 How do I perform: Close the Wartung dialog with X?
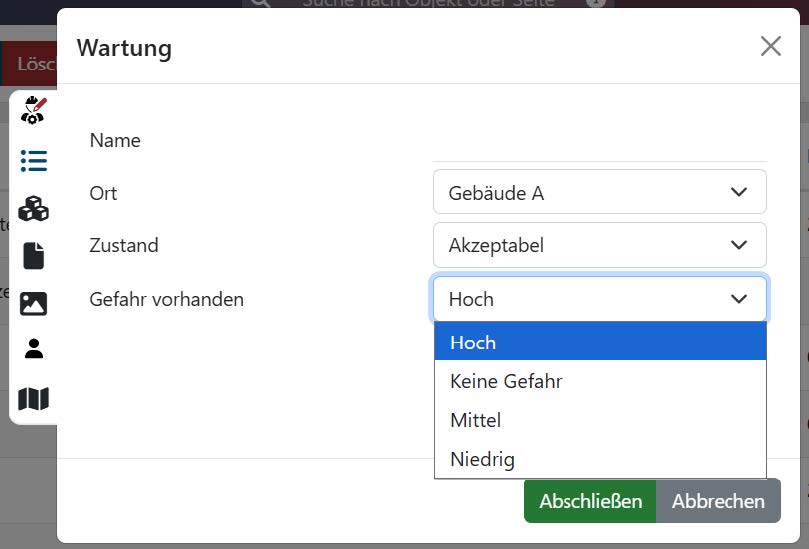tap(770, 46)
